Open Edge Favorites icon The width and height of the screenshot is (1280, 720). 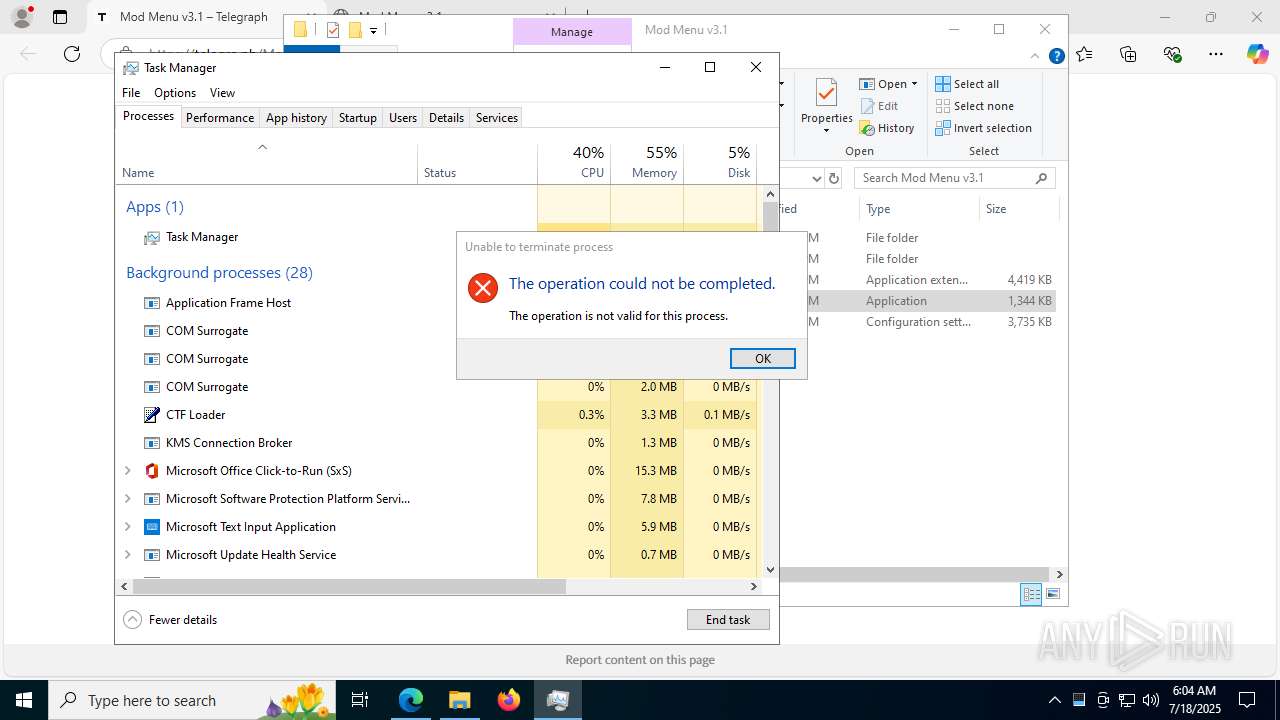tap(1085, 54)
